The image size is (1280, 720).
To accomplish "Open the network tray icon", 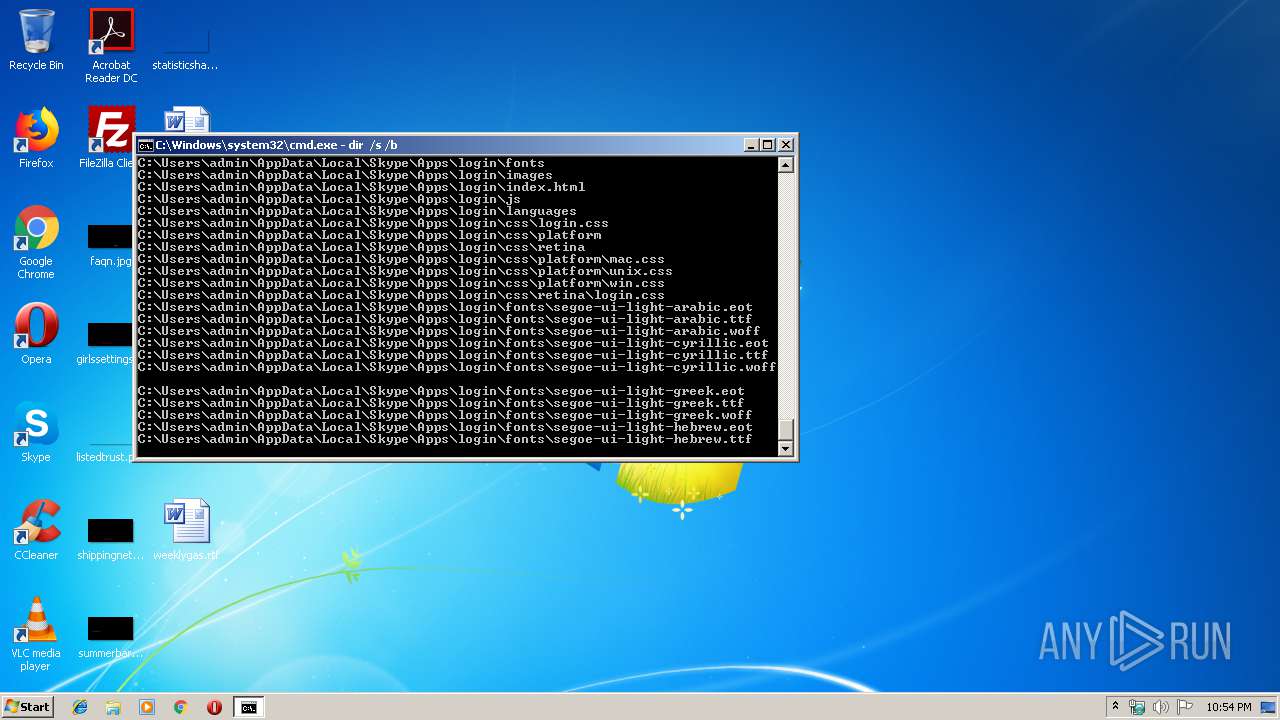I will [1137, 707].
